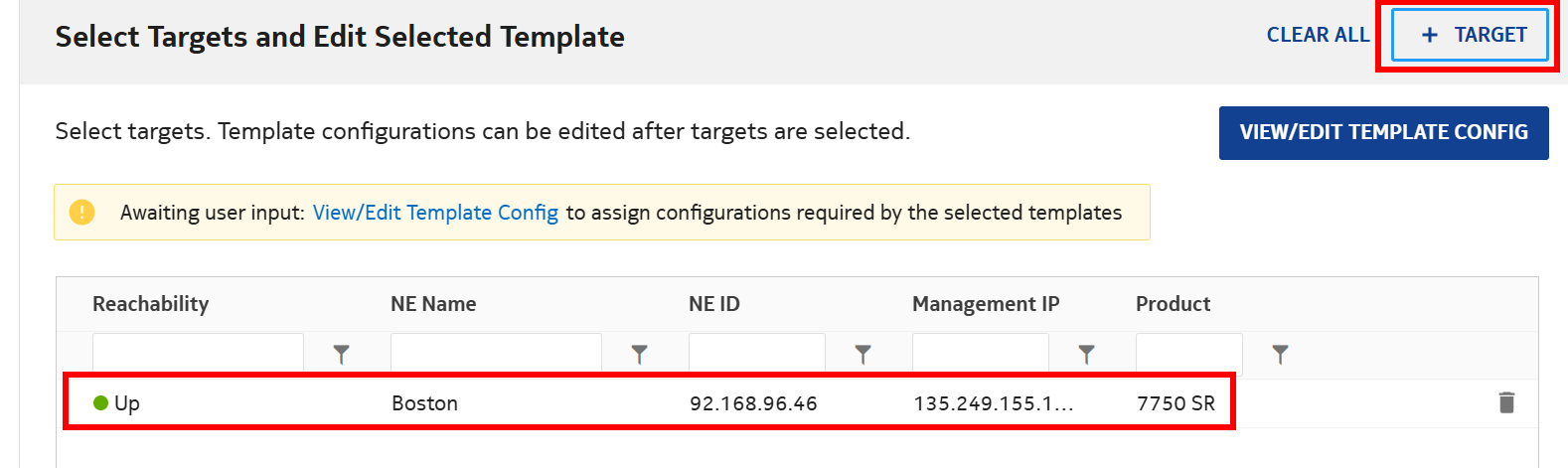
Task: Click the Management IP filter input
Action: tap(980, 354)
